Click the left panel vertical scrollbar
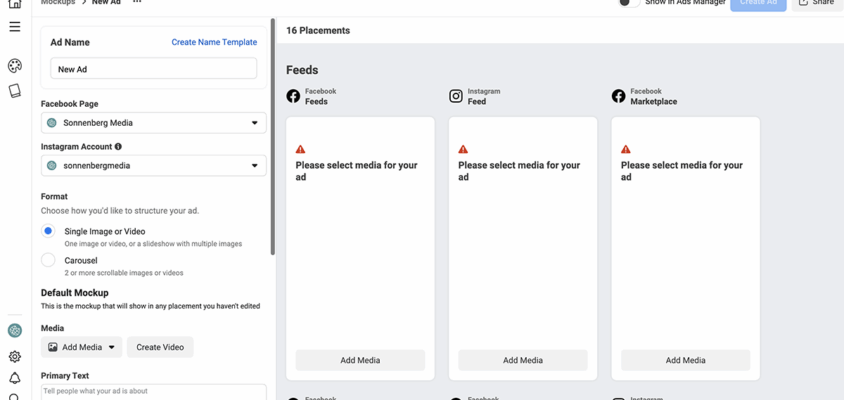Viewport: 844px width, 400px height. (x=273, y=137)
